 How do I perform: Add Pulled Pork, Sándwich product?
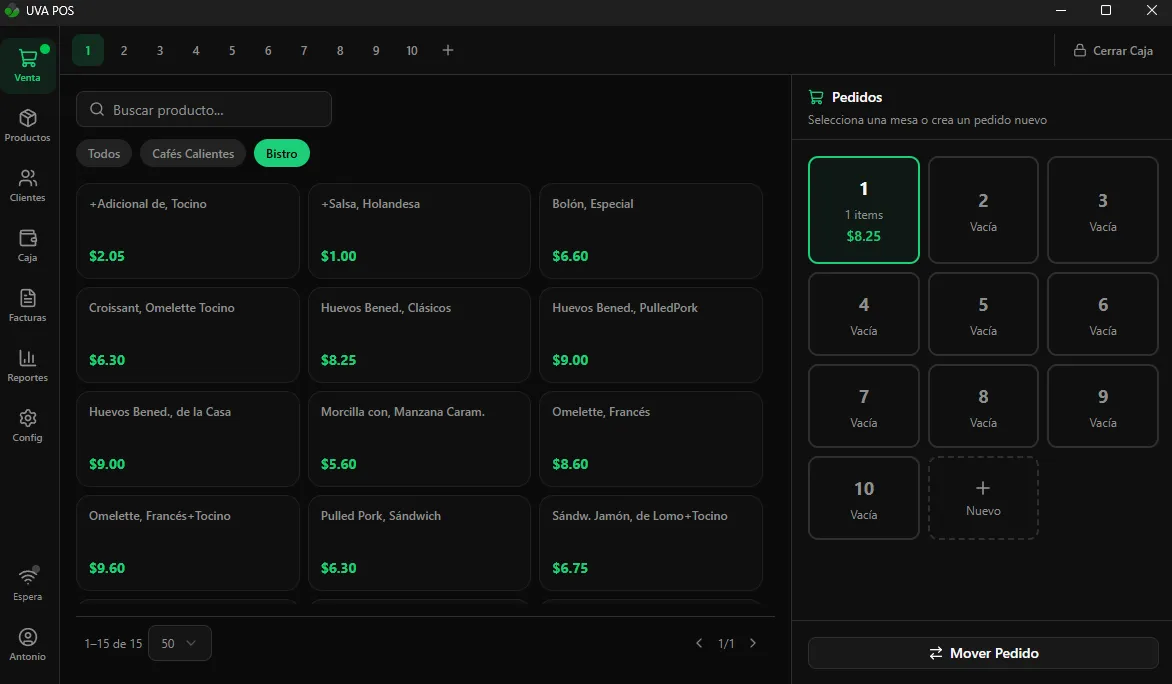tap(419, 543)
